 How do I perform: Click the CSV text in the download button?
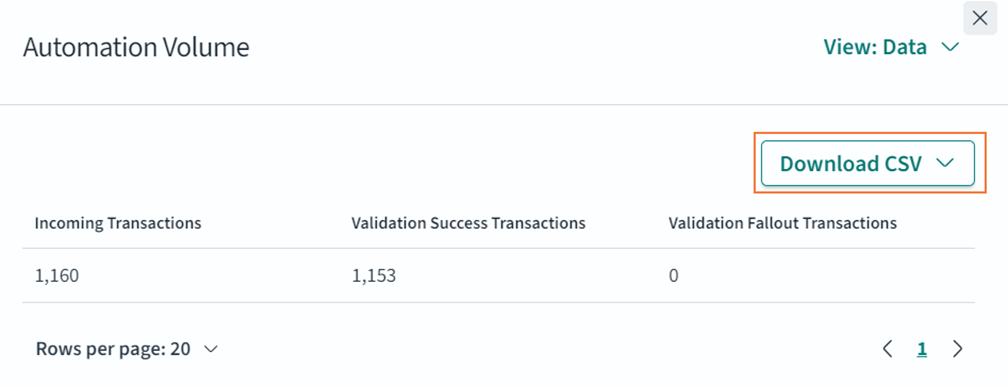coord(899,163)
